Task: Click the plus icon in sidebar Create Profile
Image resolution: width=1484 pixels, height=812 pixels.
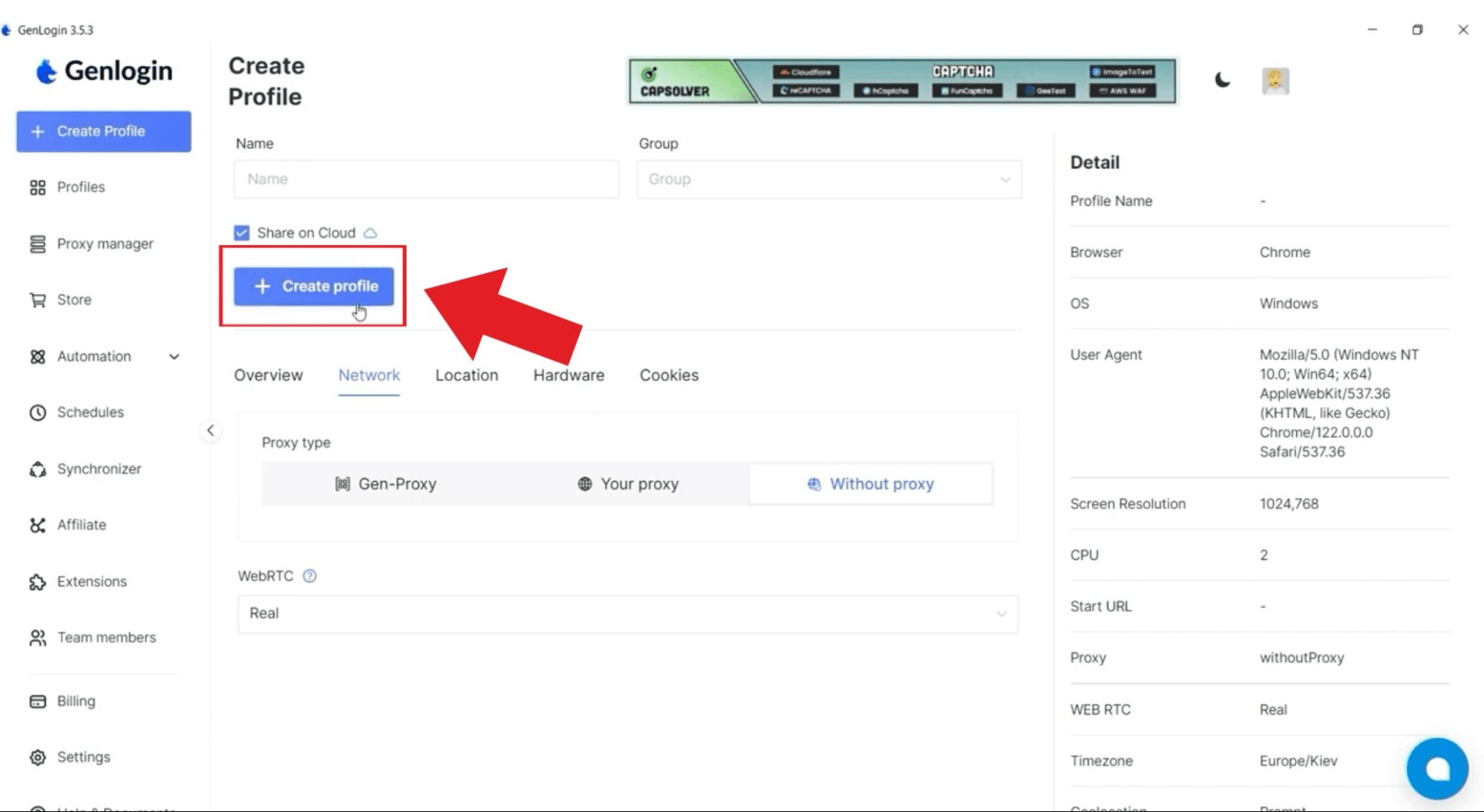Action: coord(38,131)
